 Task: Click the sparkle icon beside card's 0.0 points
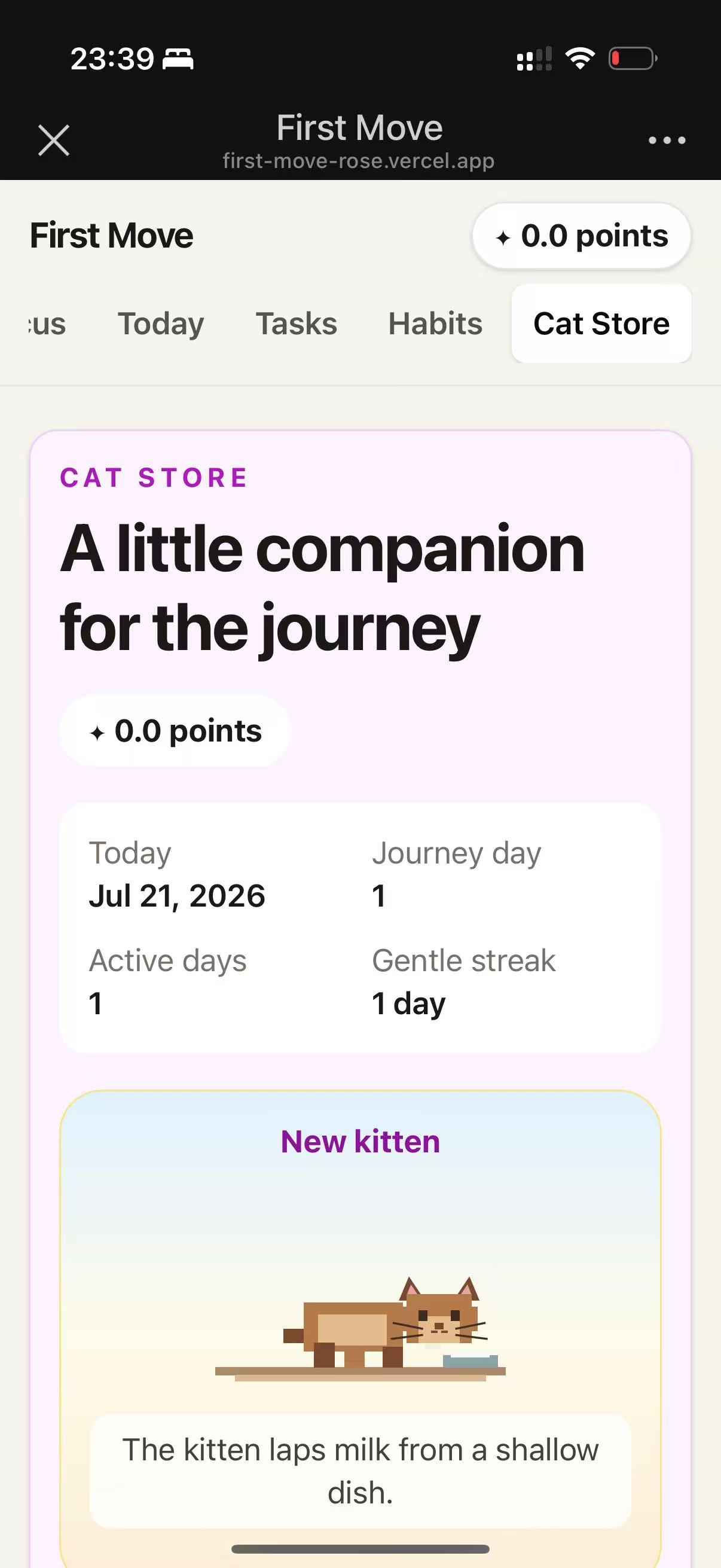97,733
